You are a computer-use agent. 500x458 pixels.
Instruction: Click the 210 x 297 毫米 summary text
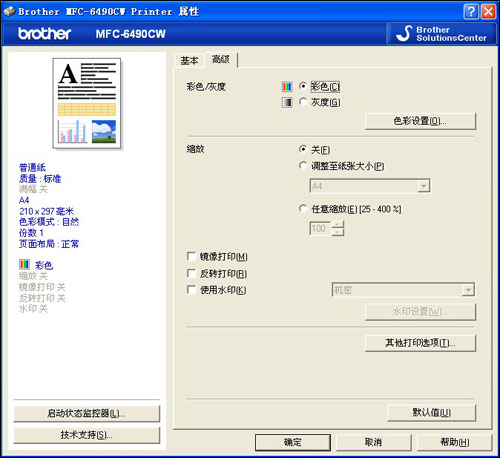click(46, 211)
